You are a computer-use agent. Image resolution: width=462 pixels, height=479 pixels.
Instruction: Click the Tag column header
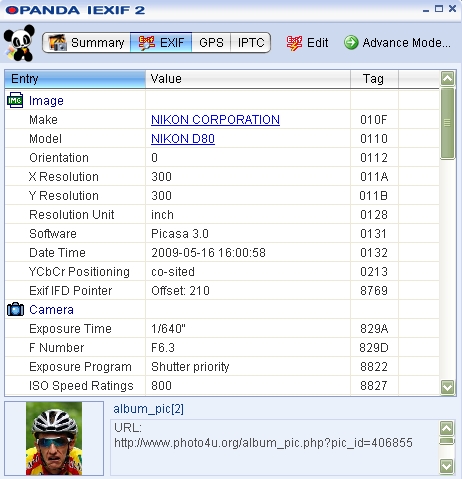point(374,79)
